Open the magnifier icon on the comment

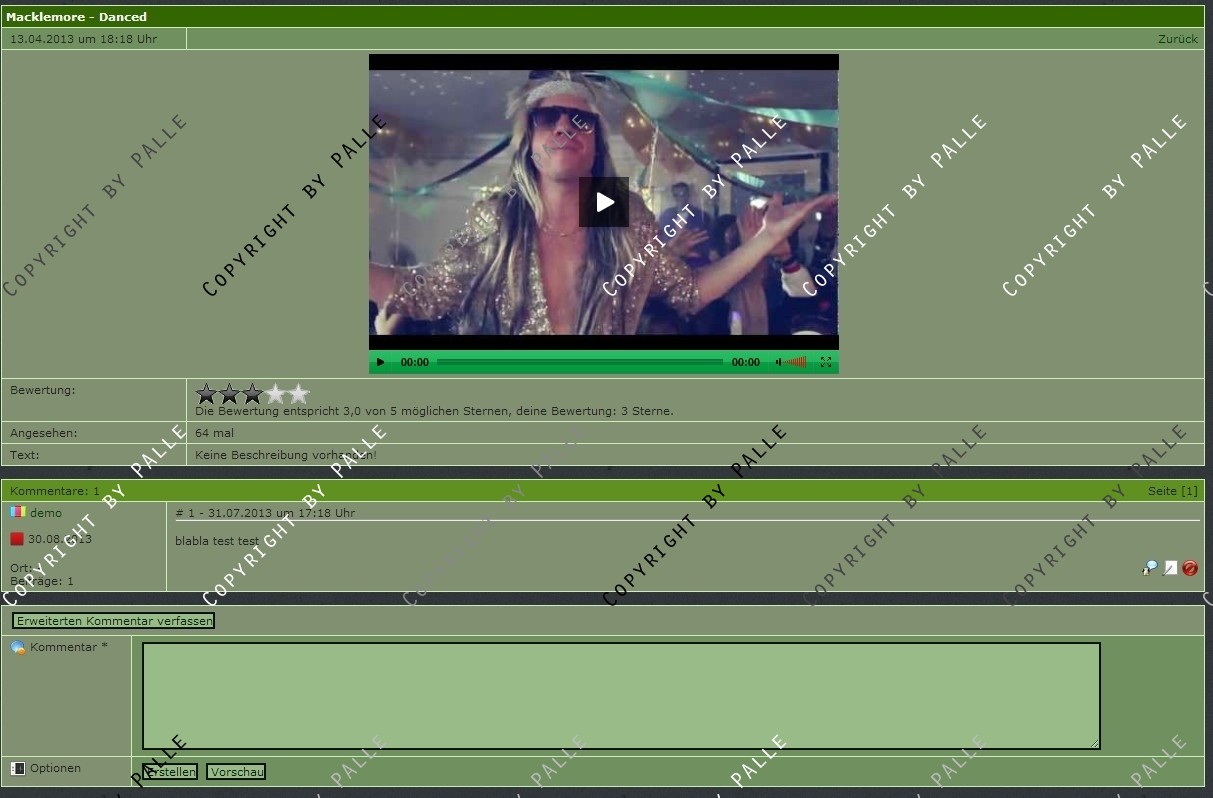pos(1150,568)
